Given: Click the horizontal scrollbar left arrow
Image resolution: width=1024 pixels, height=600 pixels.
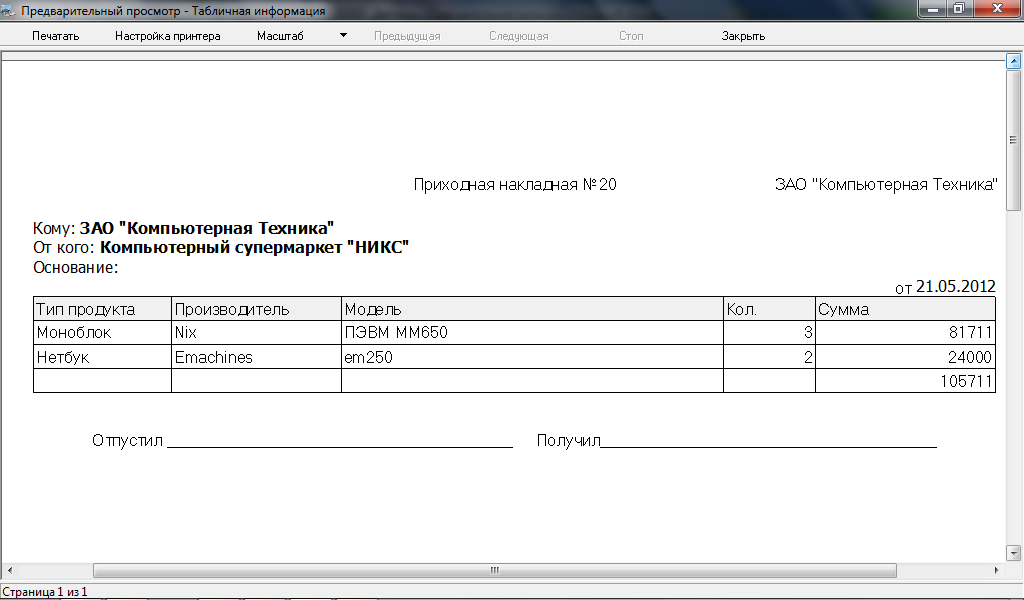Looking at the screenshot, I should pyautogui.click(x=9, y=570).
